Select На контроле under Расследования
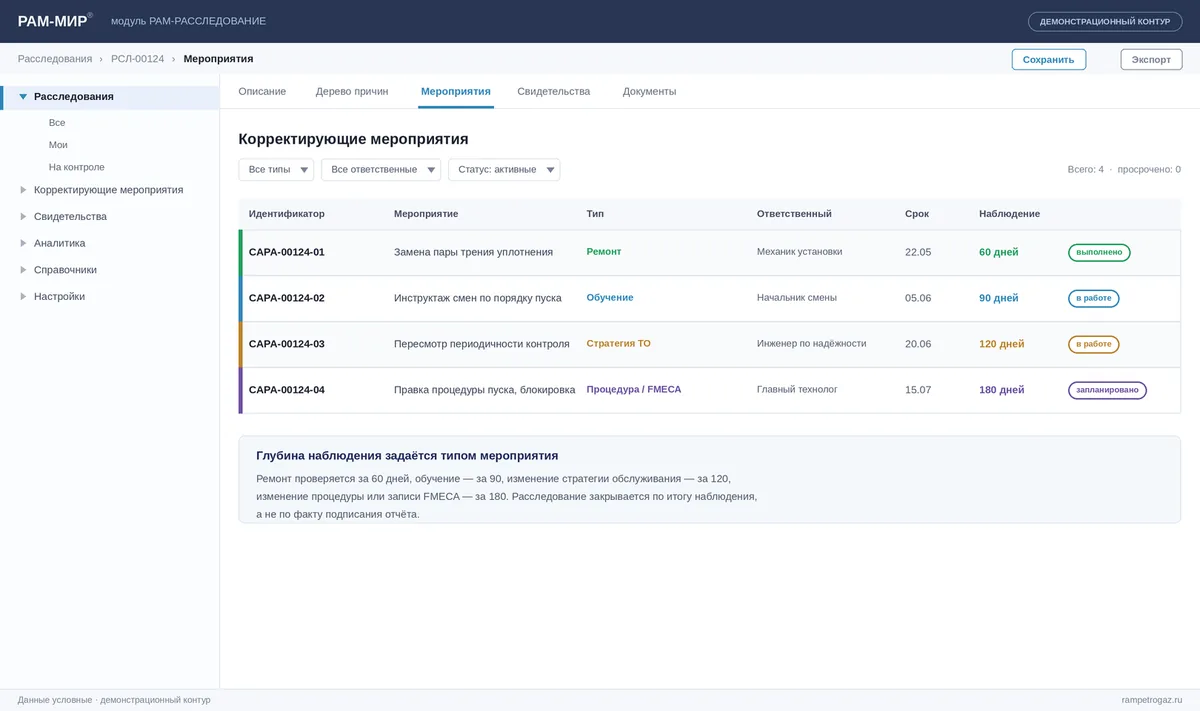The image size is (1200, 711). coord(76,167)
